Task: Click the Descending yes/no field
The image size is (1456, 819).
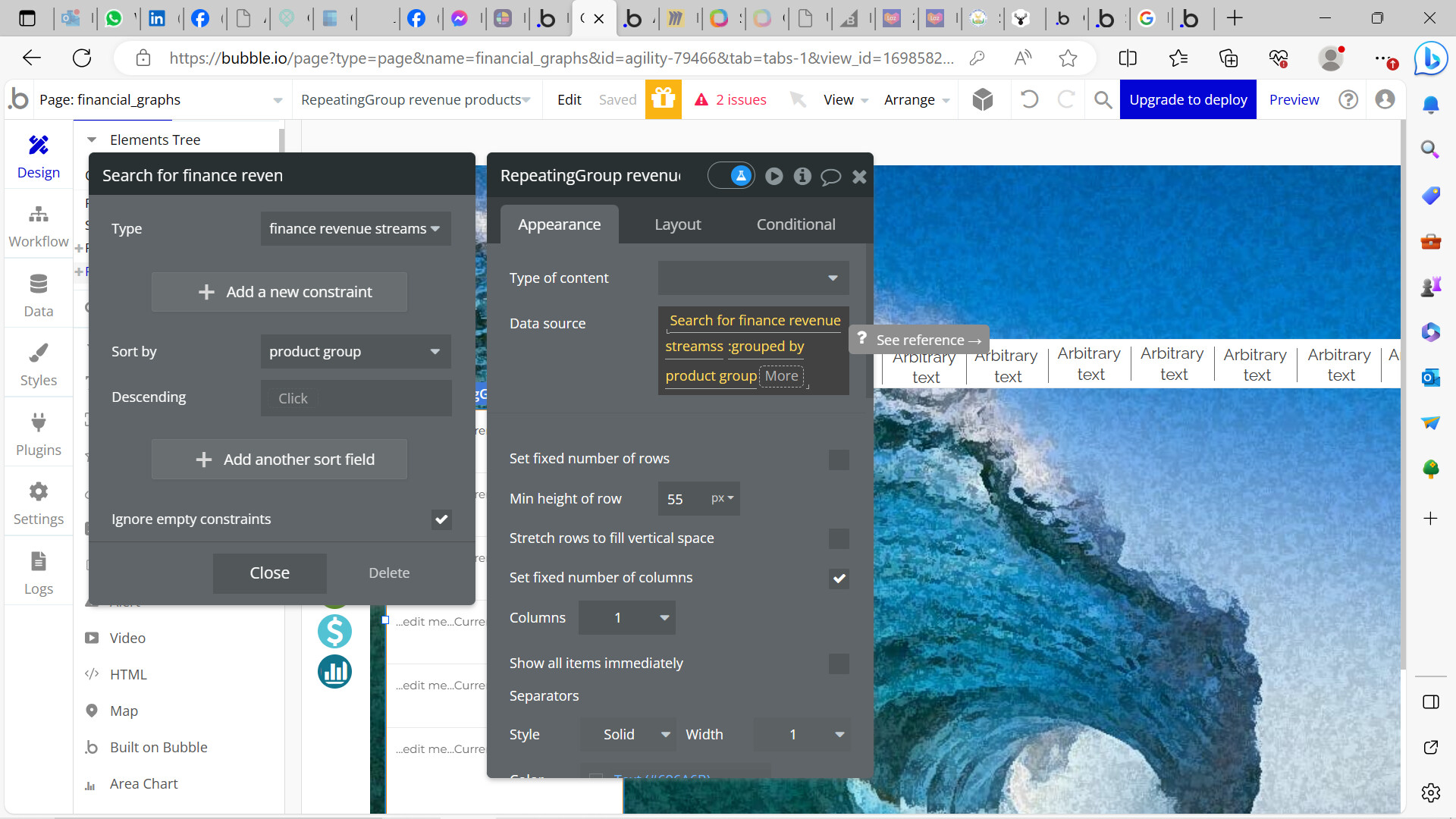Action: (356, 398)
